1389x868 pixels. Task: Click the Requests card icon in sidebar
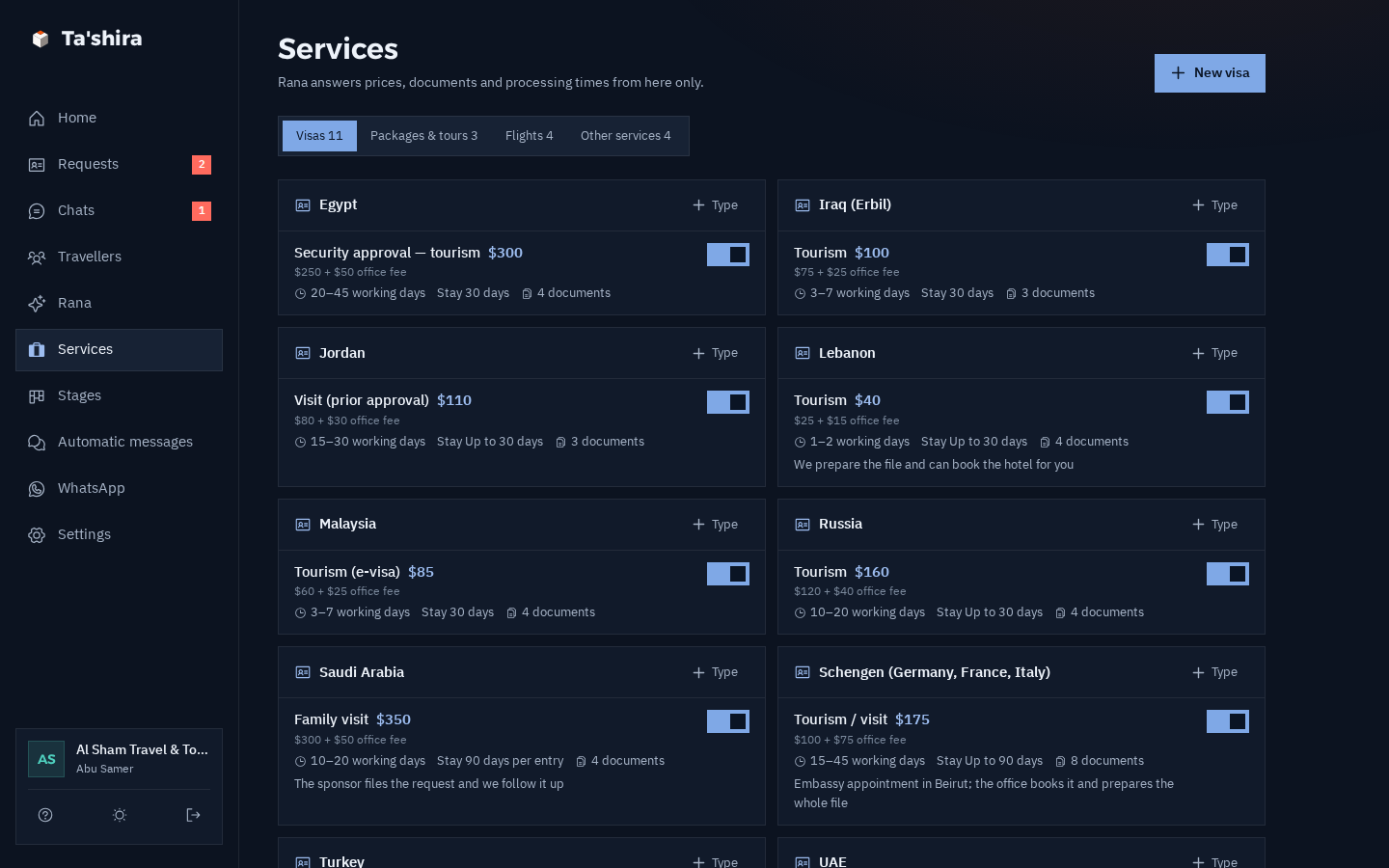click(37, 165)
